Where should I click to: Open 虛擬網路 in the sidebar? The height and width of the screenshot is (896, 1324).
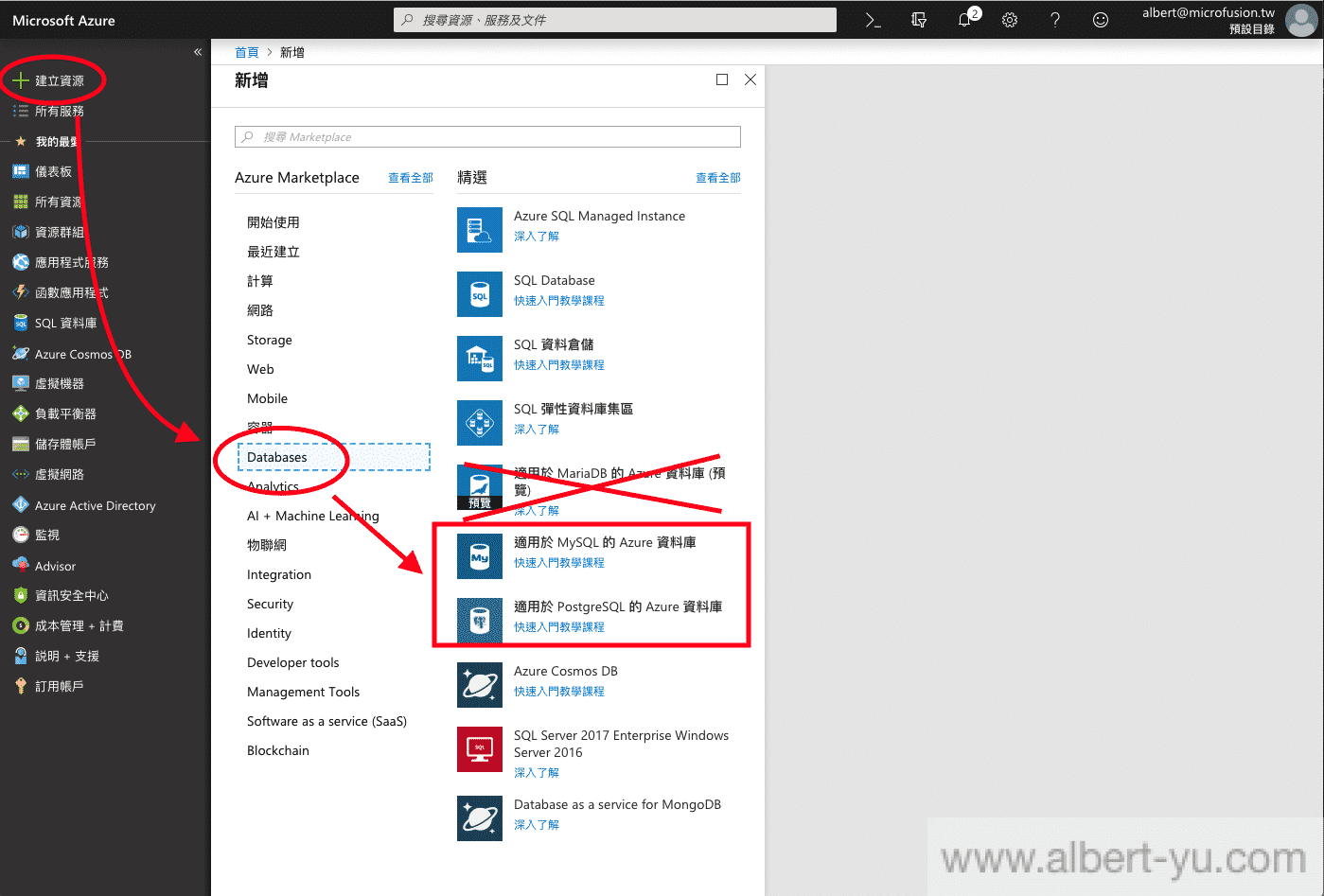pyautogui.click(x=47, y=474)
